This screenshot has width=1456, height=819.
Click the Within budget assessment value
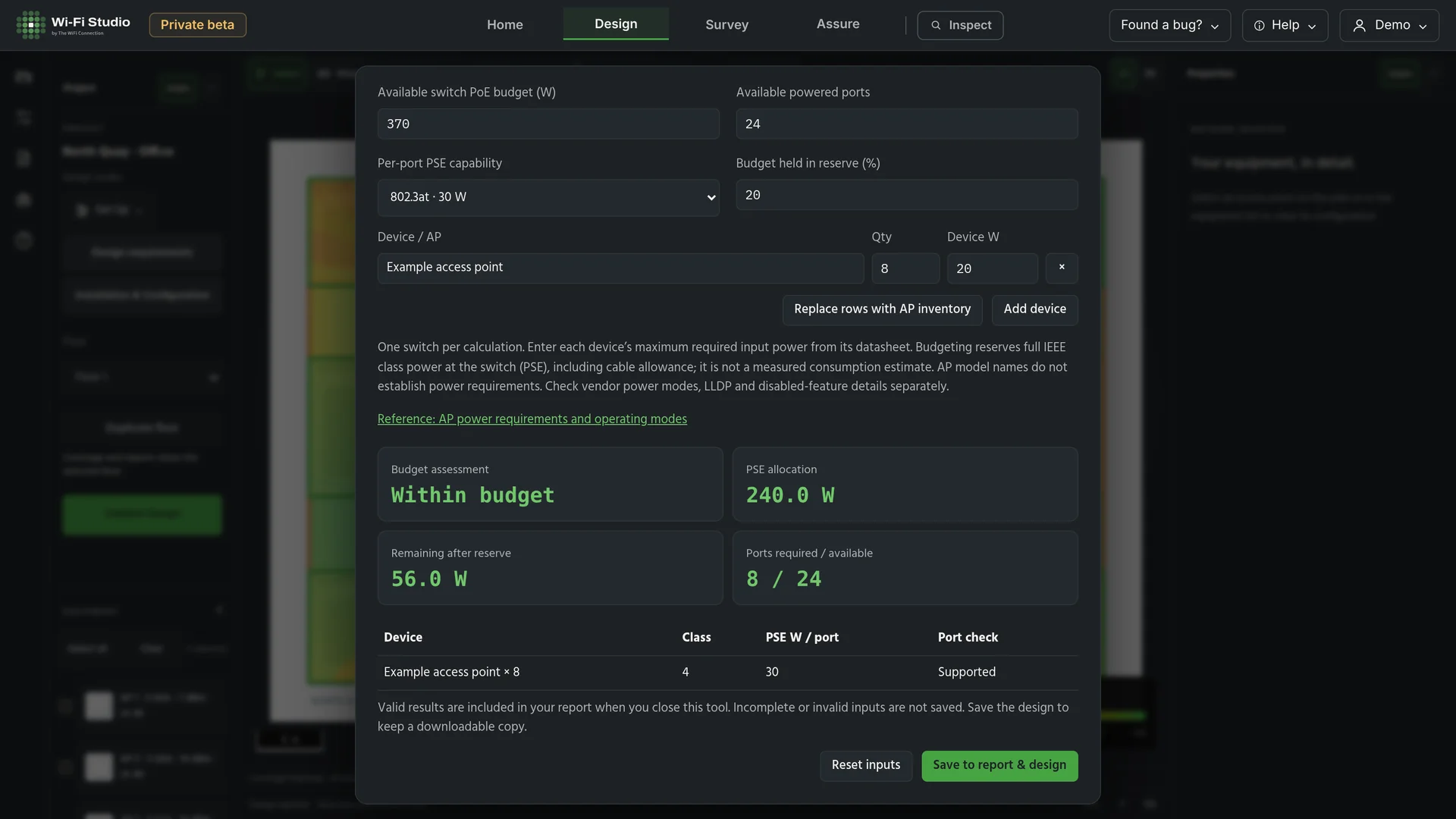[x=472, y=495]
